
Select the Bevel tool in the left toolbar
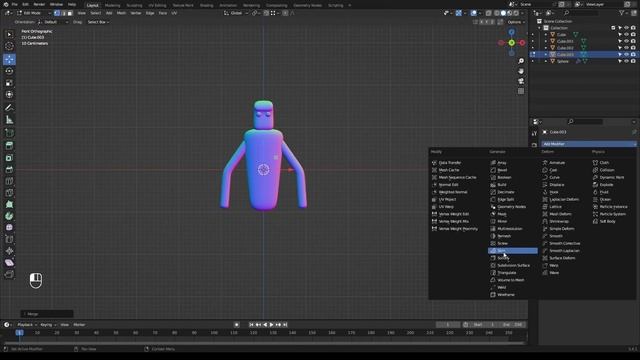[9, 169]
